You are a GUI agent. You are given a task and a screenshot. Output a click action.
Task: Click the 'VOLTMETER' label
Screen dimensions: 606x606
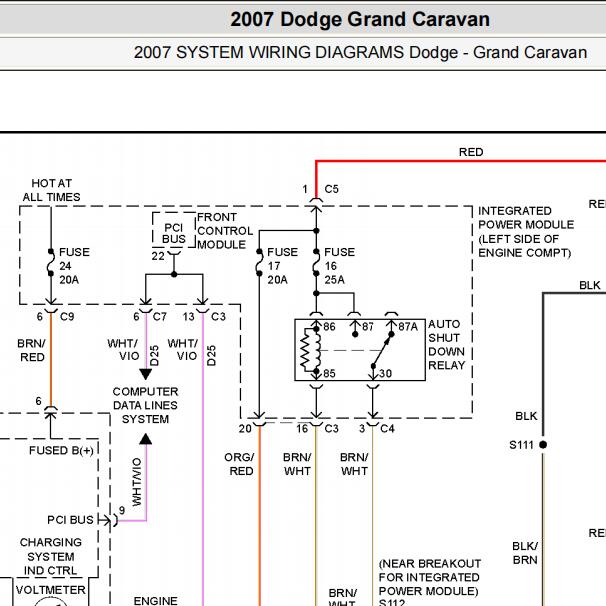click(51, 590)
